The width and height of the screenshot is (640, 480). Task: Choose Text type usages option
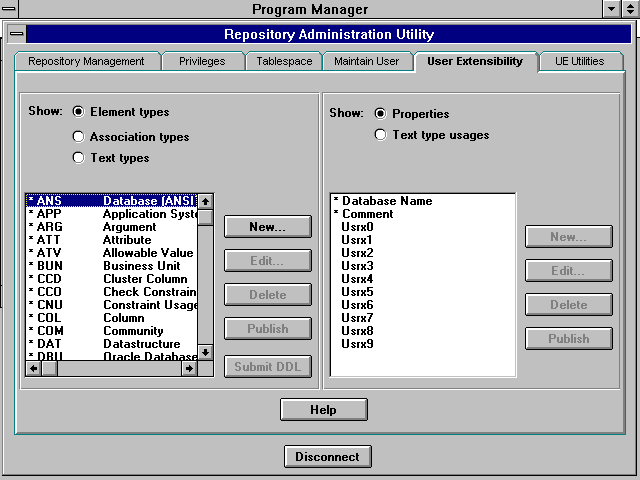[381, 135]
